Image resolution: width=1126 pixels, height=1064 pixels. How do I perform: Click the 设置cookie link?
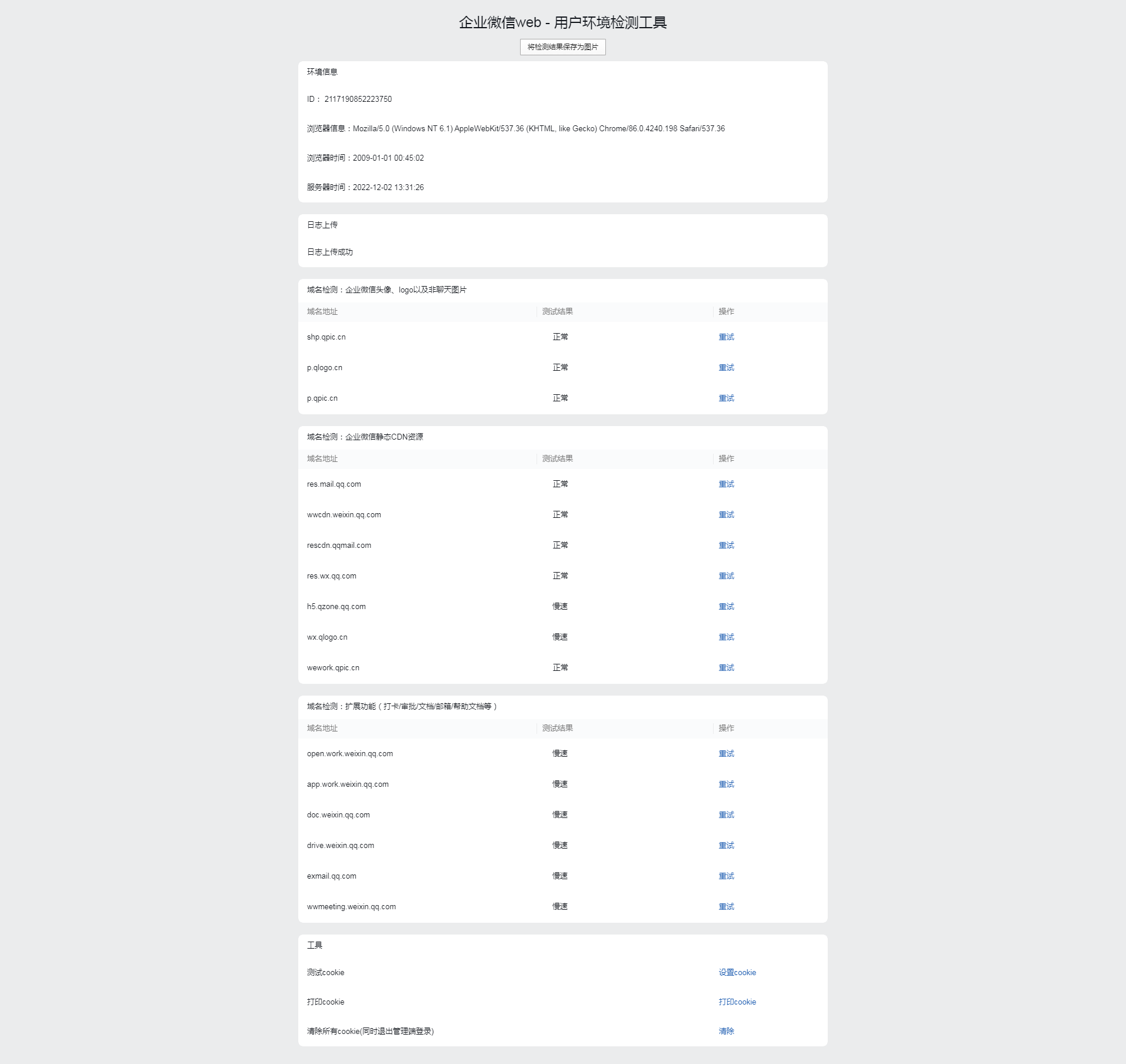pyautogui.click(x=737, y=973)
